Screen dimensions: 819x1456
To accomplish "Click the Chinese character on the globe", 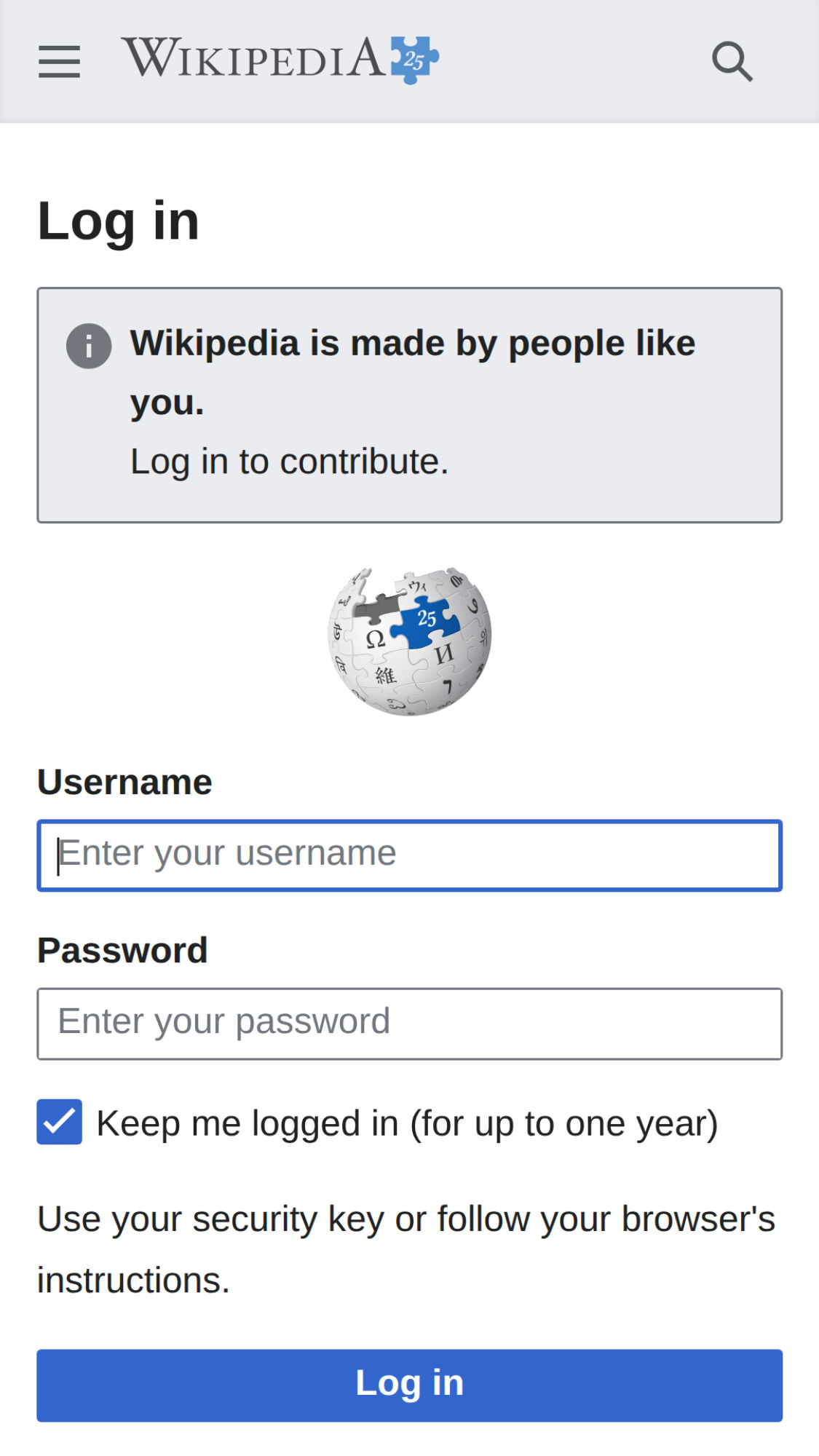I will click(x=385, y=676).
